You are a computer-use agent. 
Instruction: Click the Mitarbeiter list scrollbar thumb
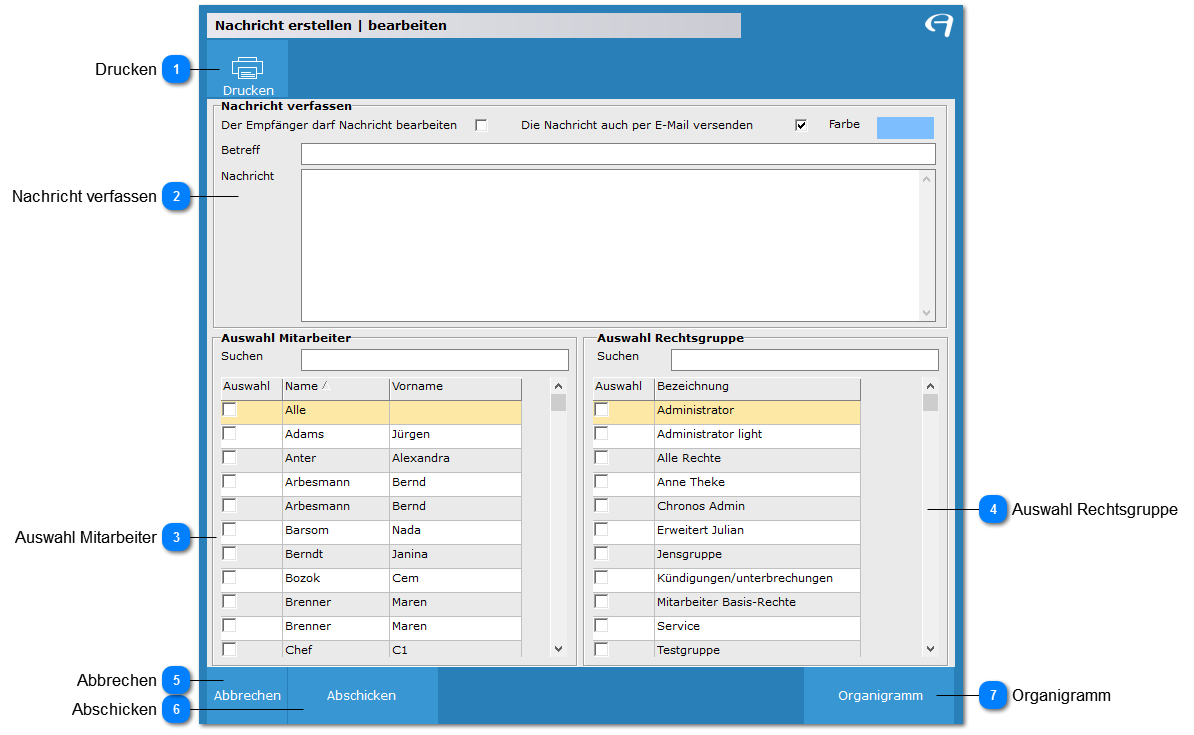click(559, 402)
